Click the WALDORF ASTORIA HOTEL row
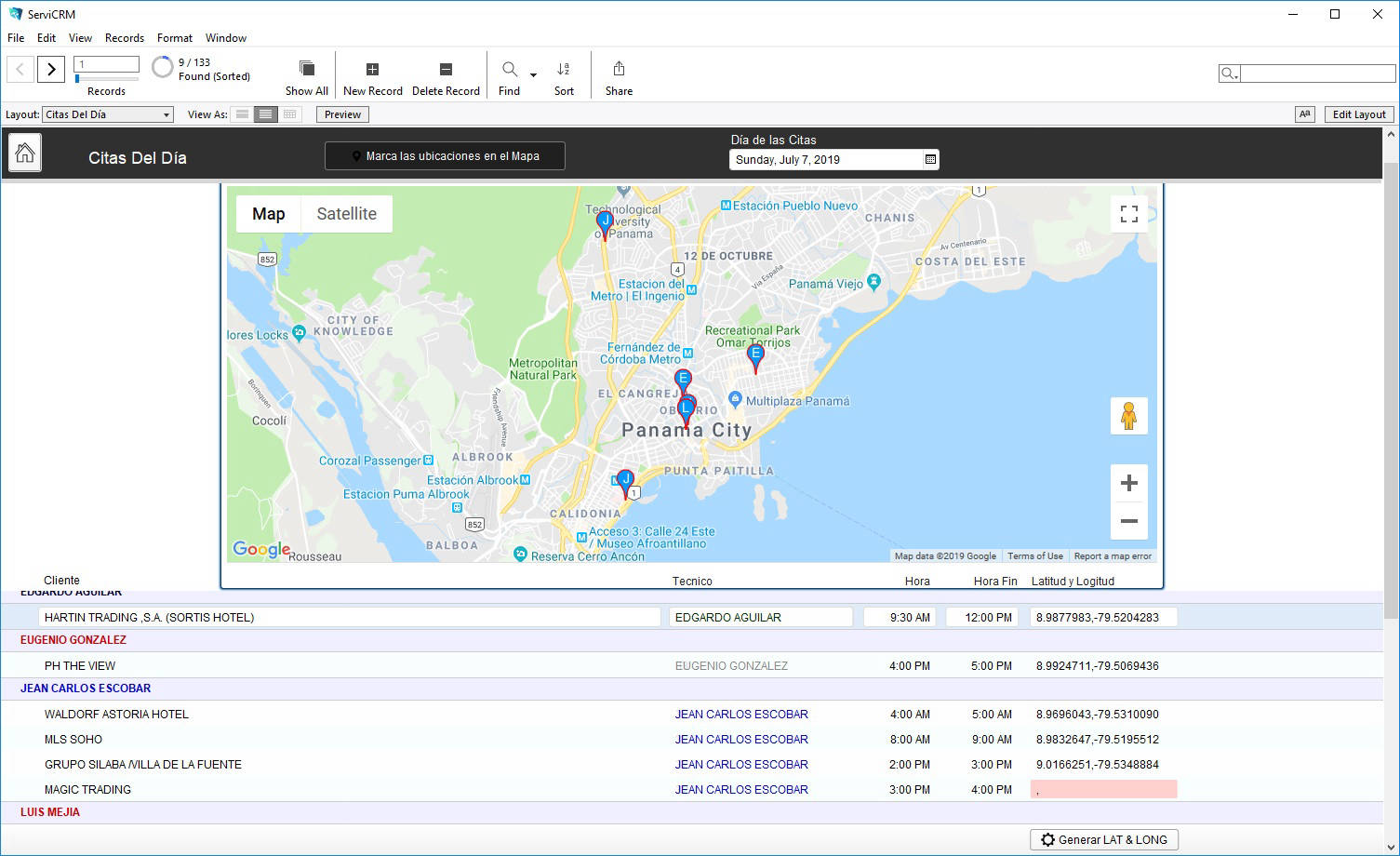Viewport: 1400px width, 856px height. [691, 715]
